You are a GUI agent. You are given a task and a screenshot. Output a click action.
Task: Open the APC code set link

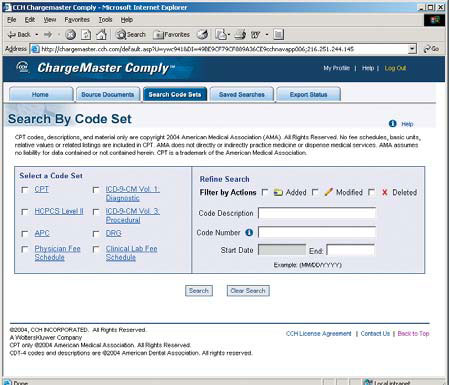[x=42, y=233]
